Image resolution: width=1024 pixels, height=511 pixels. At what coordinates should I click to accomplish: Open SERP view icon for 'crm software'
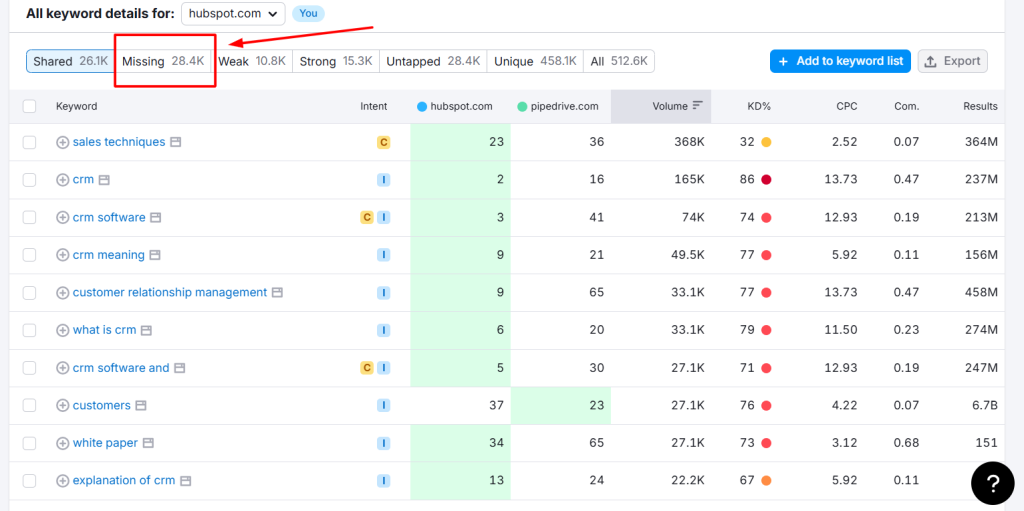155,218
